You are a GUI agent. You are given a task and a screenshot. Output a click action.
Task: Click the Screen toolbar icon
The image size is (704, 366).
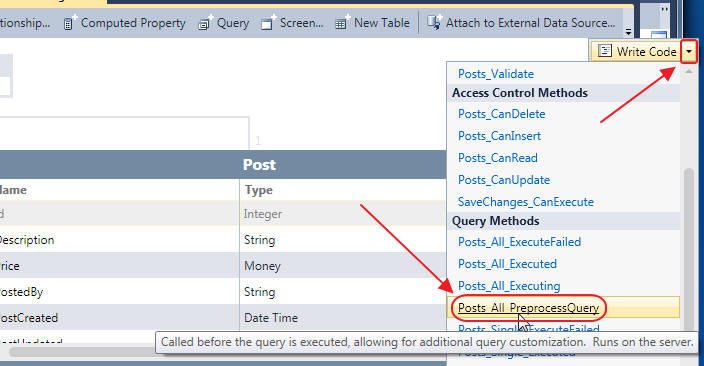(268, 23)
